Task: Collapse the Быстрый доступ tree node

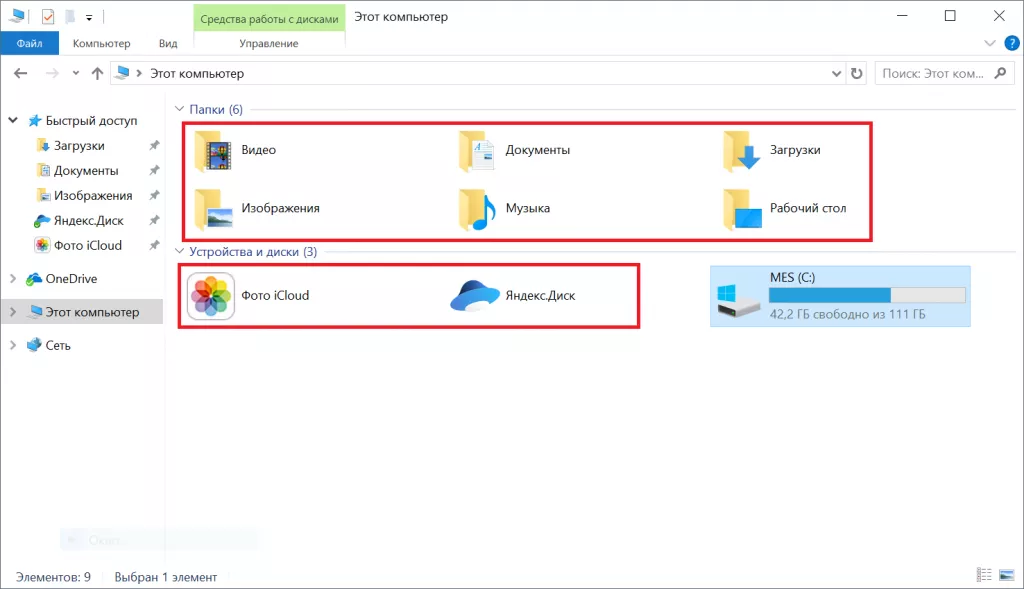Action: pyautogui.click(x=13, y=120)
